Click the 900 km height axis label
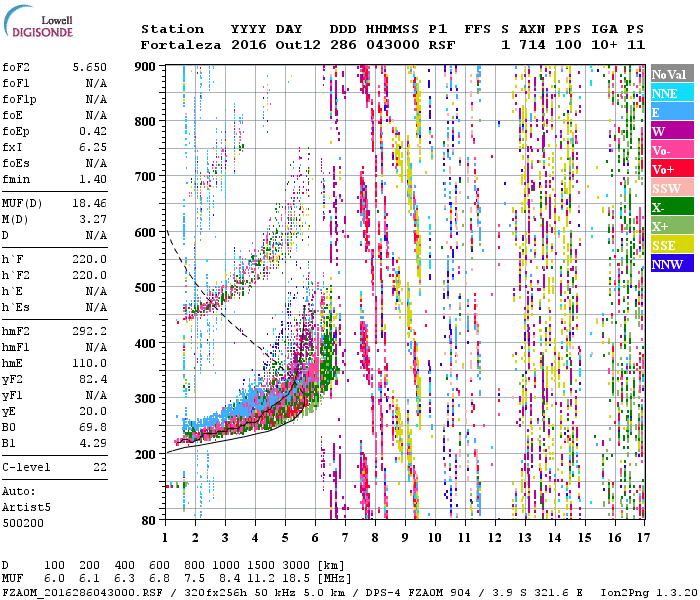Screen dimensions: 700x600 coord(145,67)
